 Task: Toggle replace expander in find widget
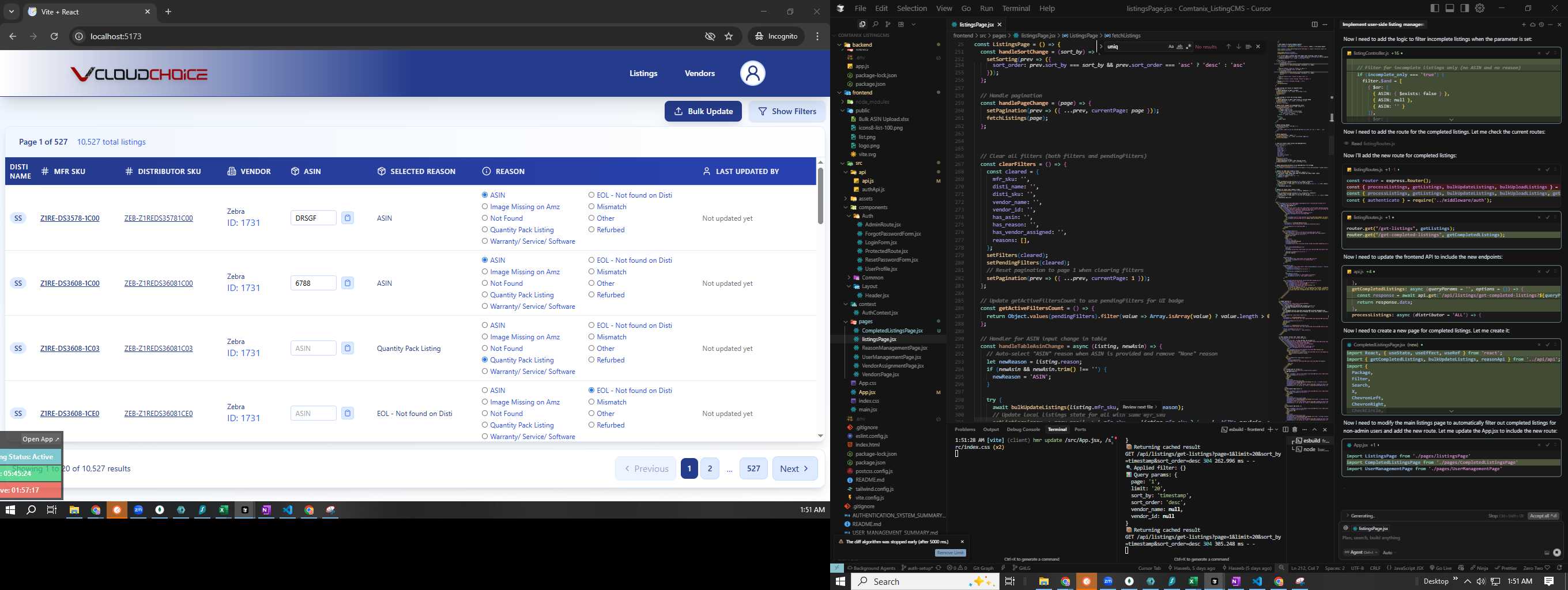1101,47
